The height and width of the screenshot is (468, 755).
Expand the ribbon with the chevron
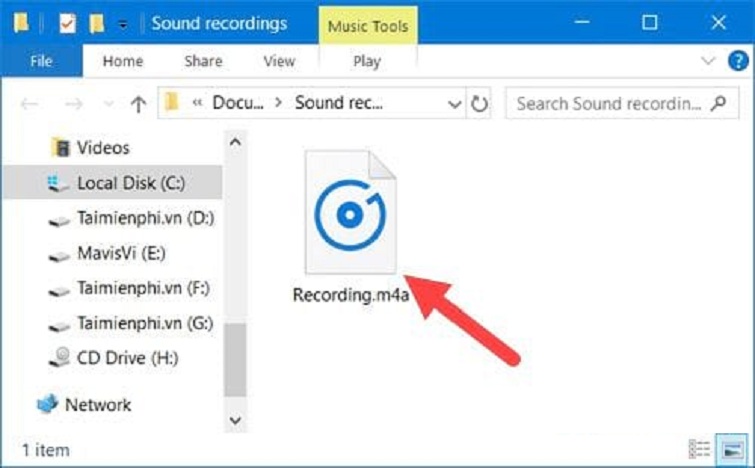(710, 61)
